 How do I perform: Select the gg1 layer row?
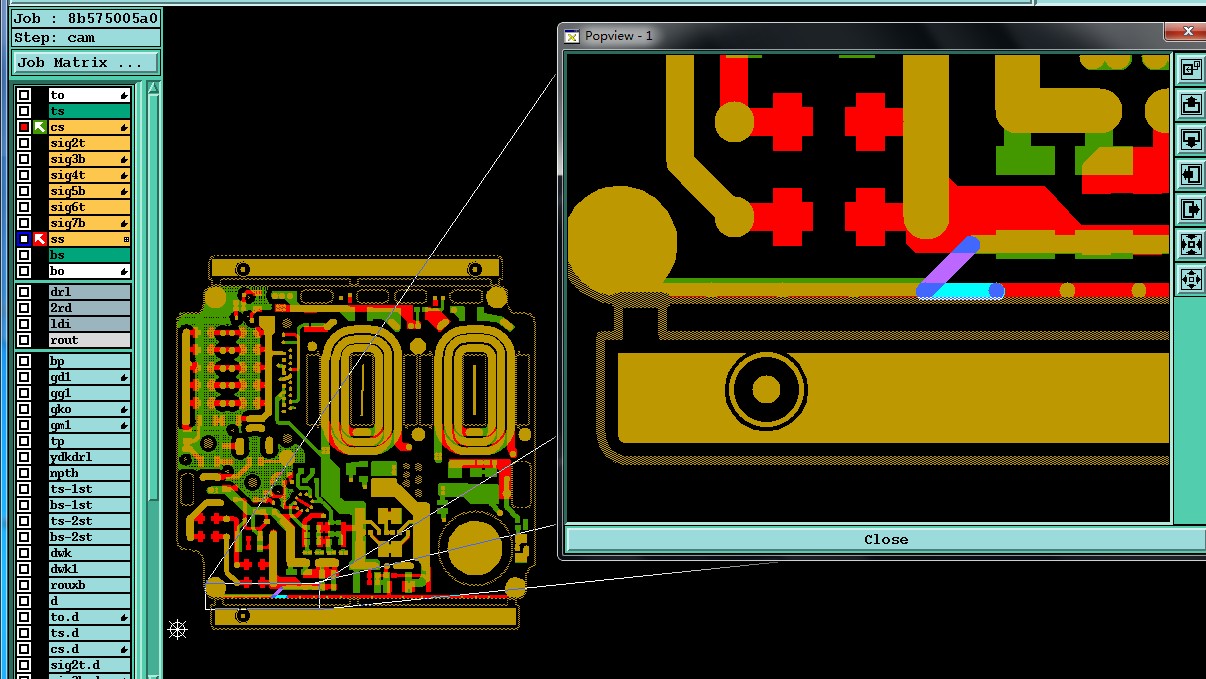tap(89, 393)
